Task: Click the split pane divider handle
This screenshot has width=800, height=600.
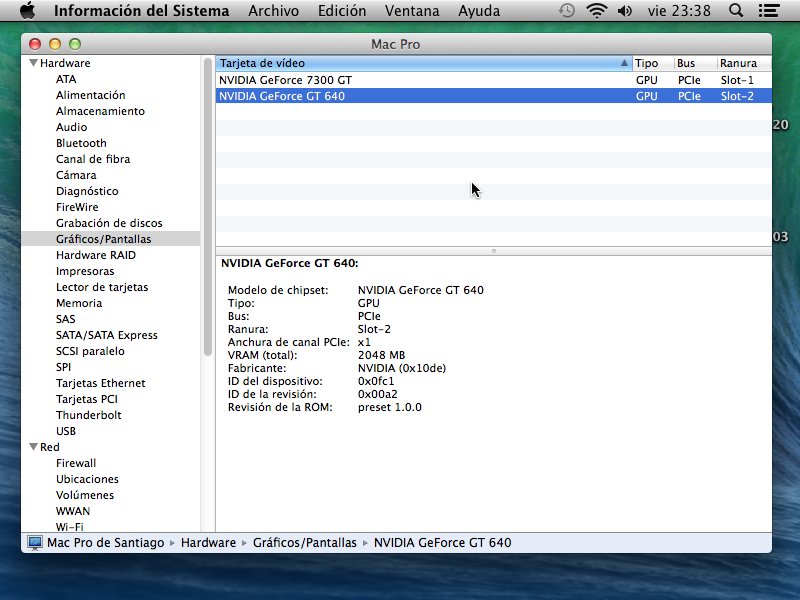Action: (x=493, y=251)
